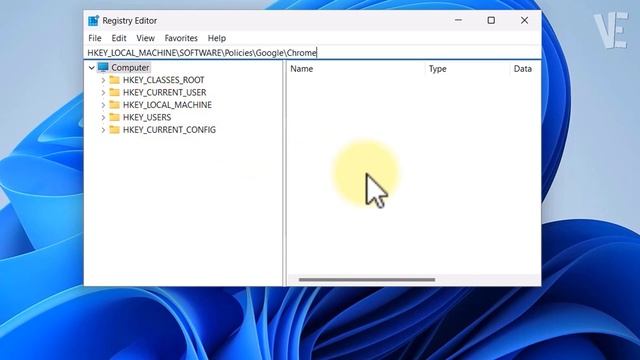
Task: Click the Computer icon in tree
Action: click(x=103, y=67)
